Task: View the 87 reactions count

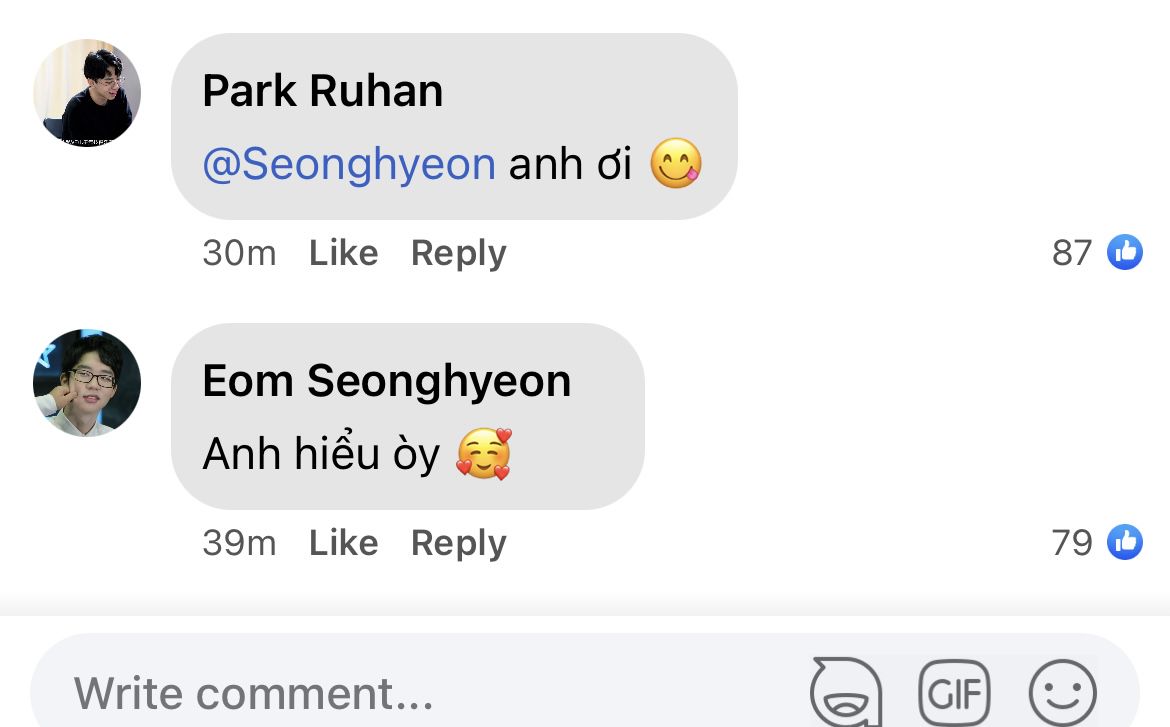Action: [x=1071, y=253]
